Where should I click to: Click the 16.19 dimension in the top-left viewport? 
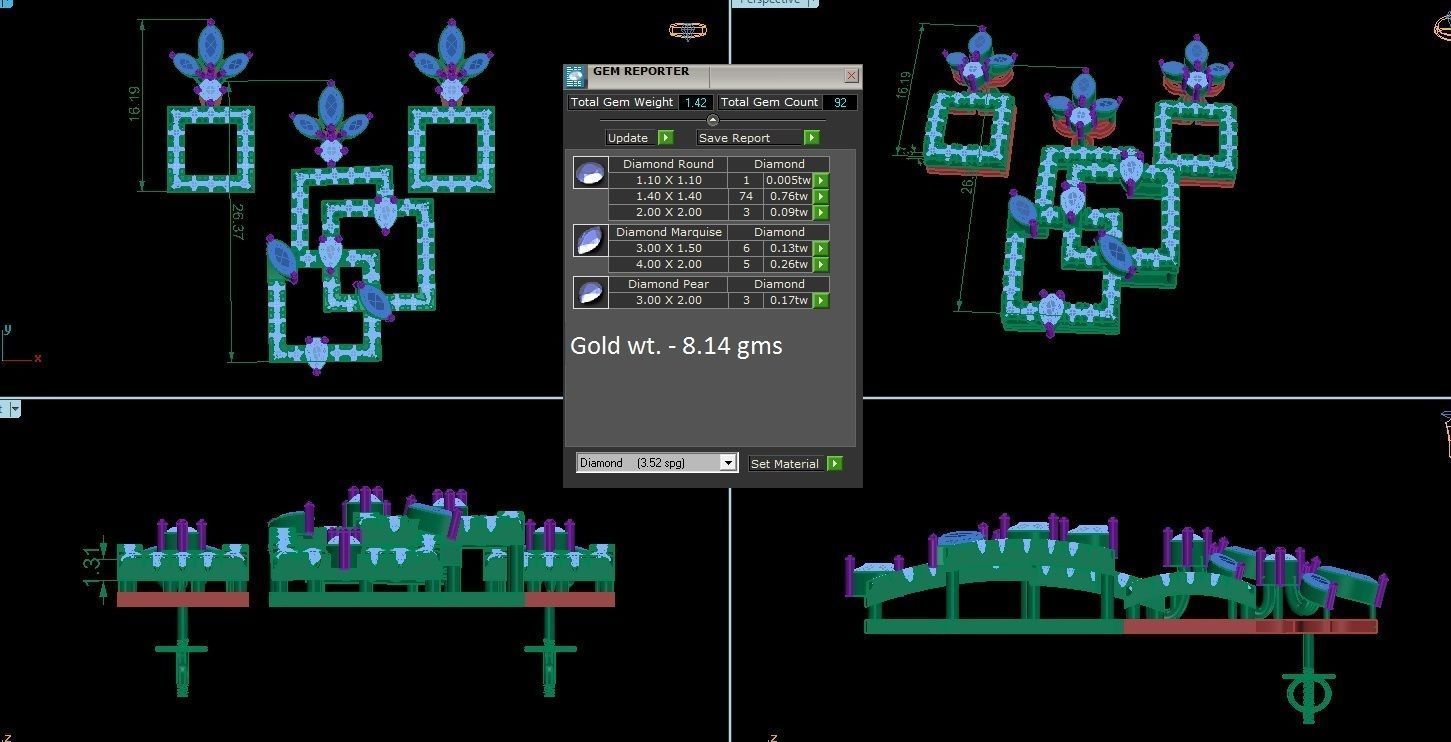click(135, 104)
